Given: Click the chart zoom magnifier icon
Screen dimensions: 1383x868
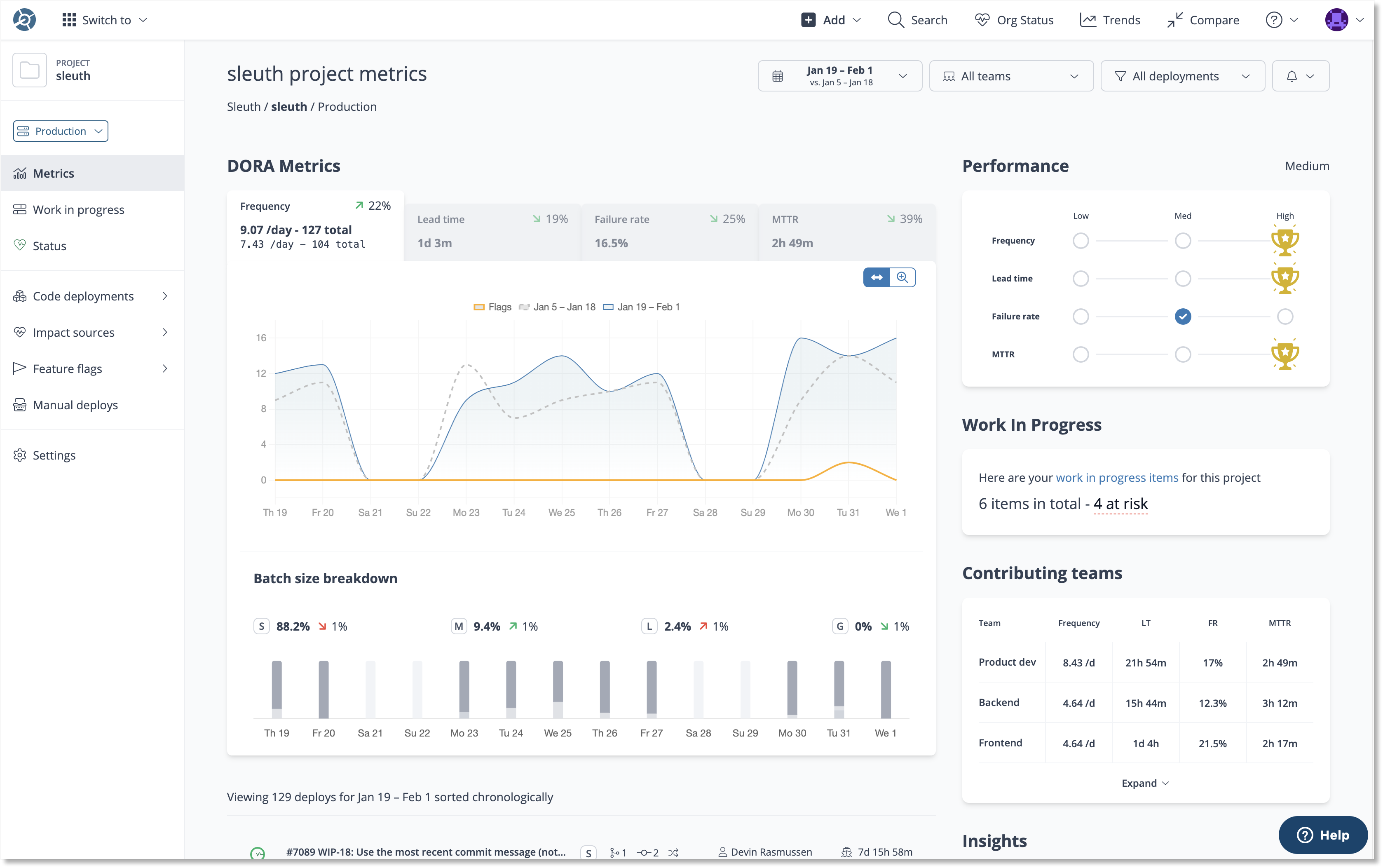Looking at the screenshot, I should pyautogui.click(x=902, y=277).
